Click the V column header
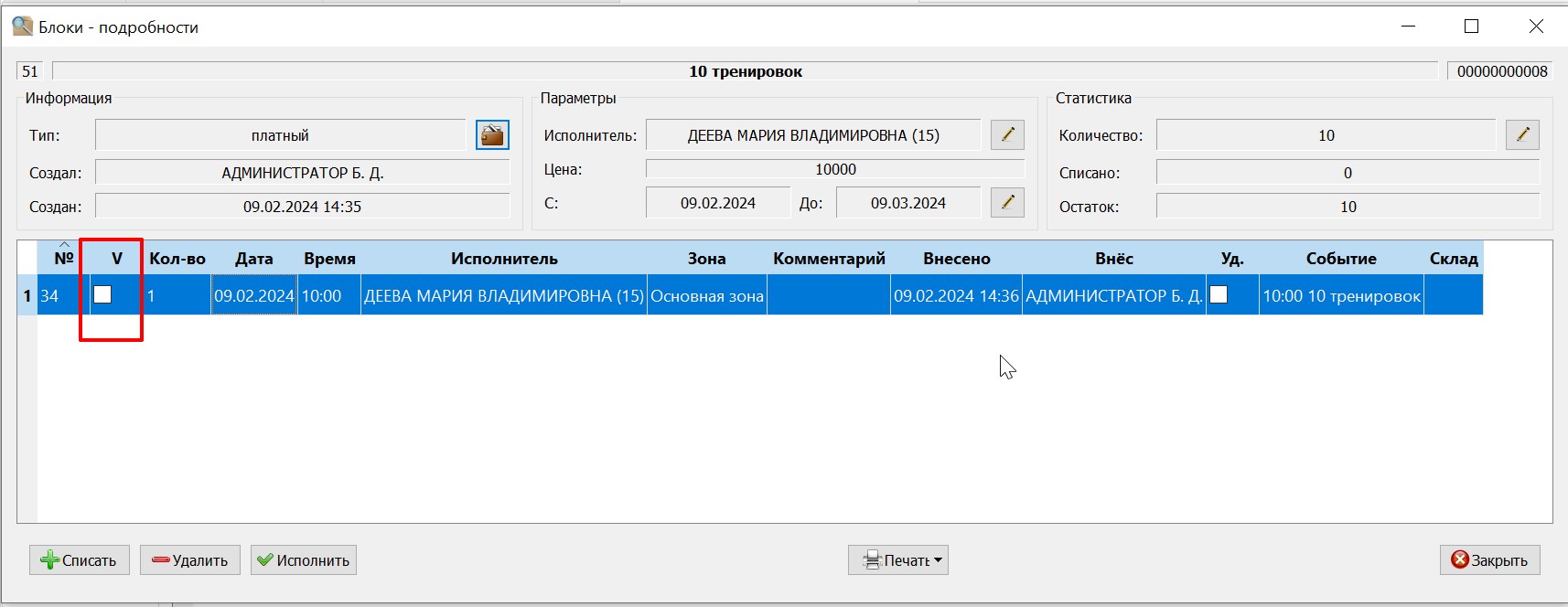The height and width of the screenshot is (607, 1568). tap(117, 258)
